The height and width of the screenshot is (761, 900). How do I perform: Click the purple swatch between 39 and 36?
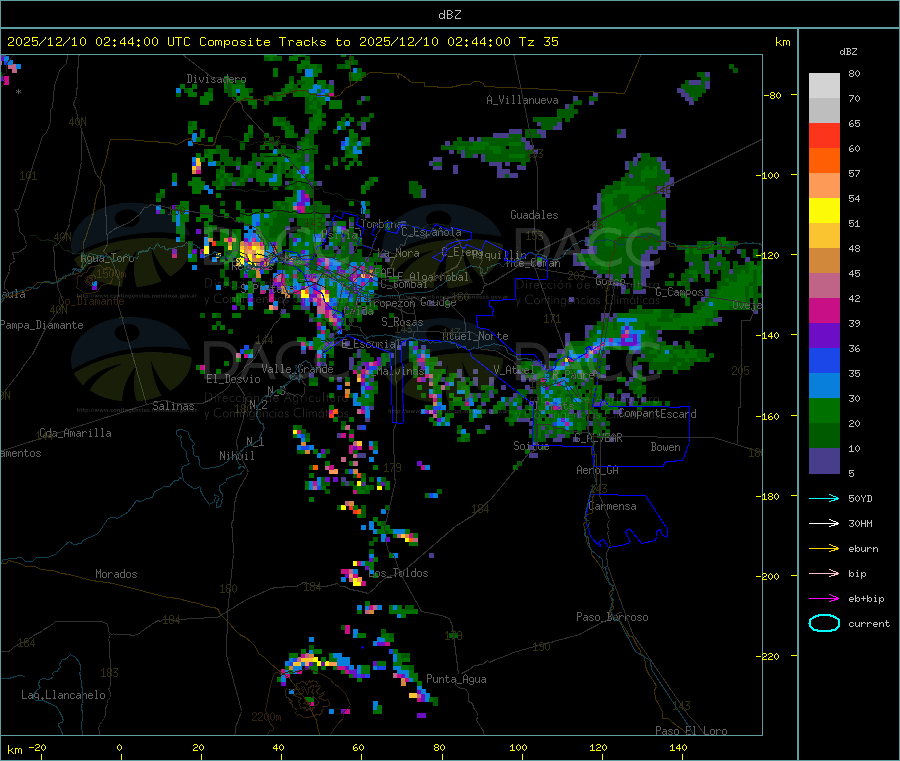(x=824, y=336)
